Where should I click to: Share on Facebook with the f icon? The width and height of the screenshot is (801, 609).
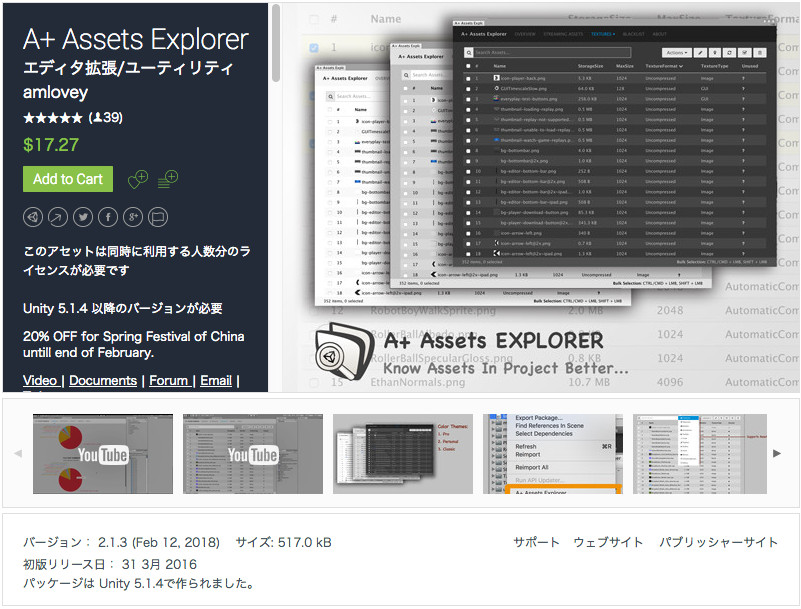pos(108,217)
